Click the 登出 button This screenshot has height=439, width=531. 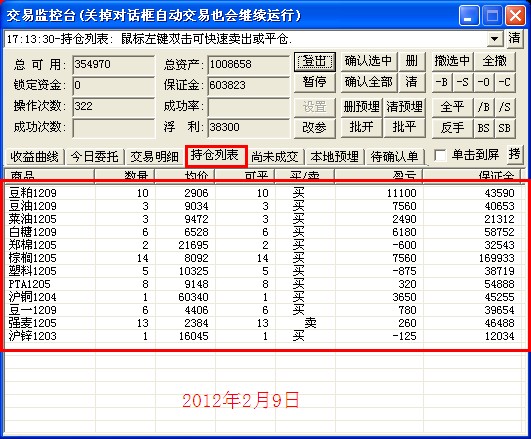click(315, 61)
